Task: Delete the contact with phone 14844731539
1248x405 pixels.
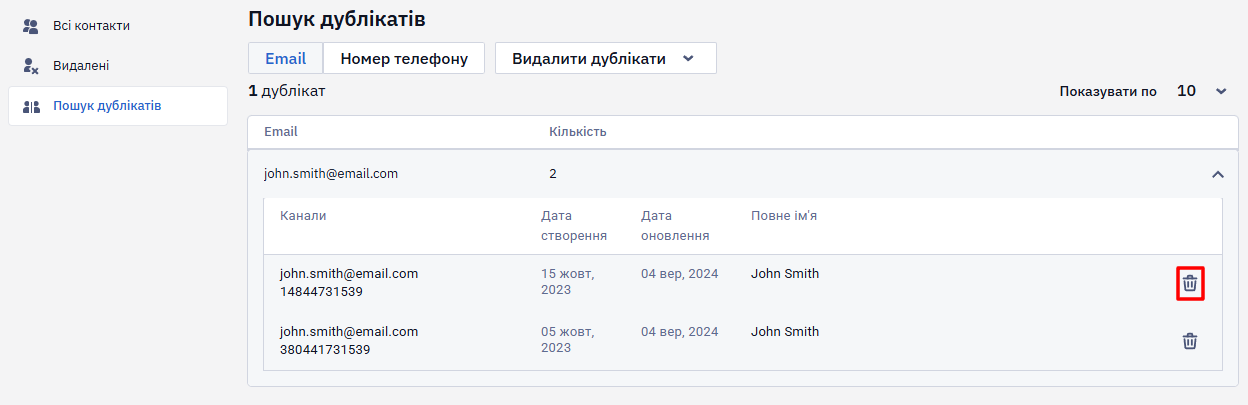Action: tap(1190, 284)
